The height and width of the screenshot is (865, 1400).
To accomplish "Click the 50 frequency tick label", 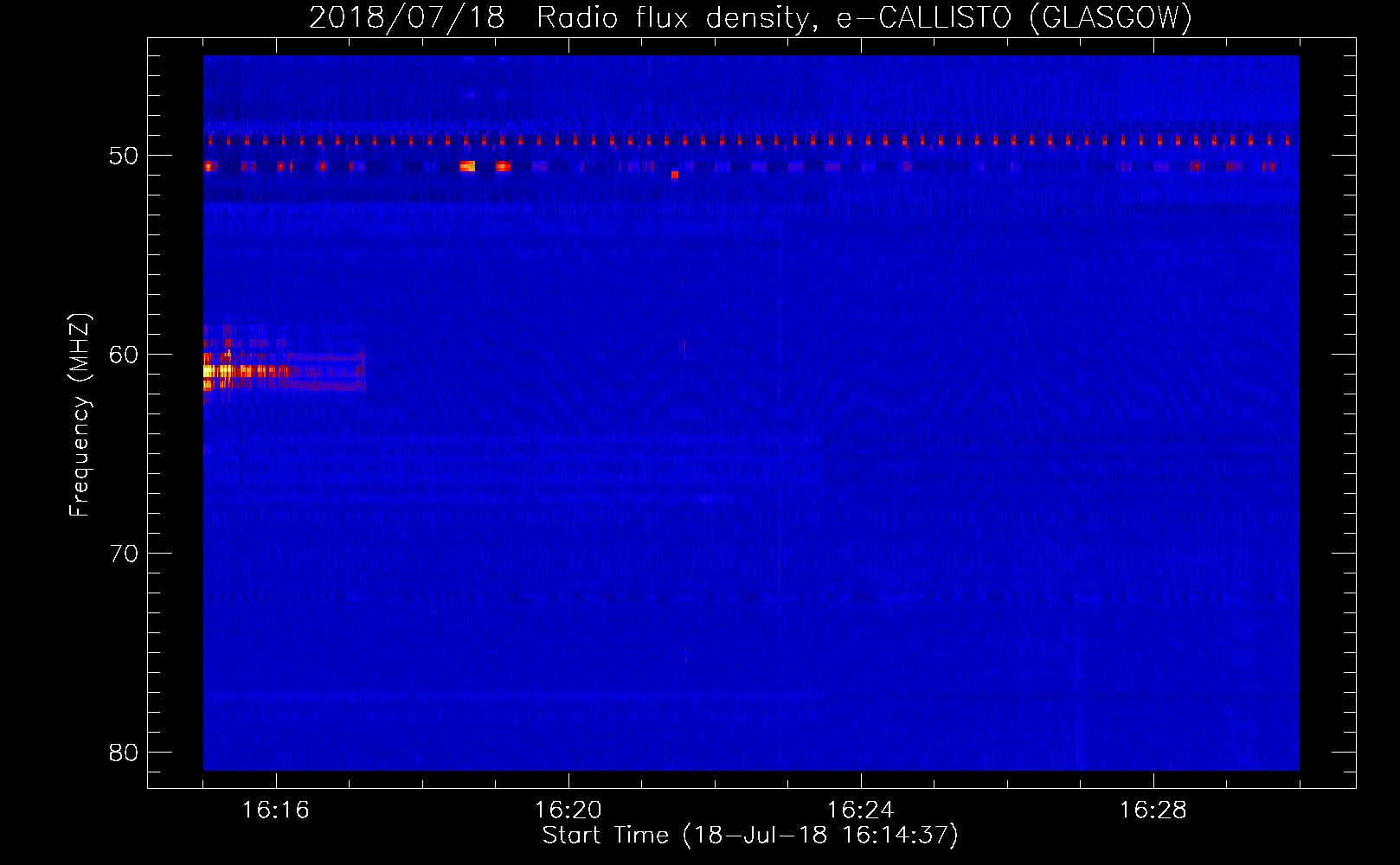I will click(124, 157).
